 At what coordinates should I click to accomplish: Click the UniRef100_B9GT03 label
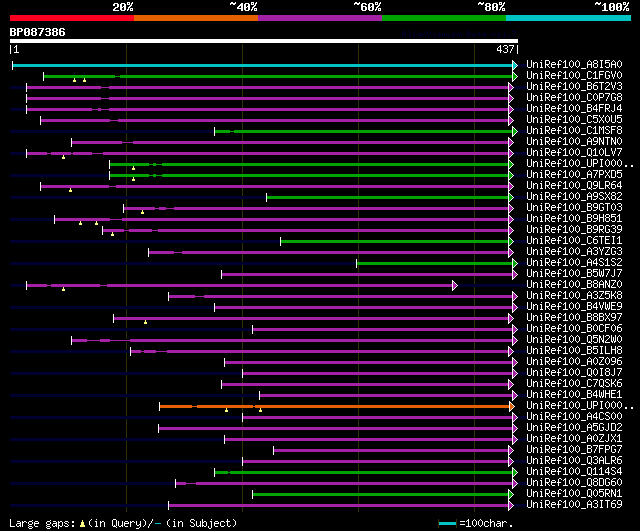pyautogui.click(x=574, y=208)
